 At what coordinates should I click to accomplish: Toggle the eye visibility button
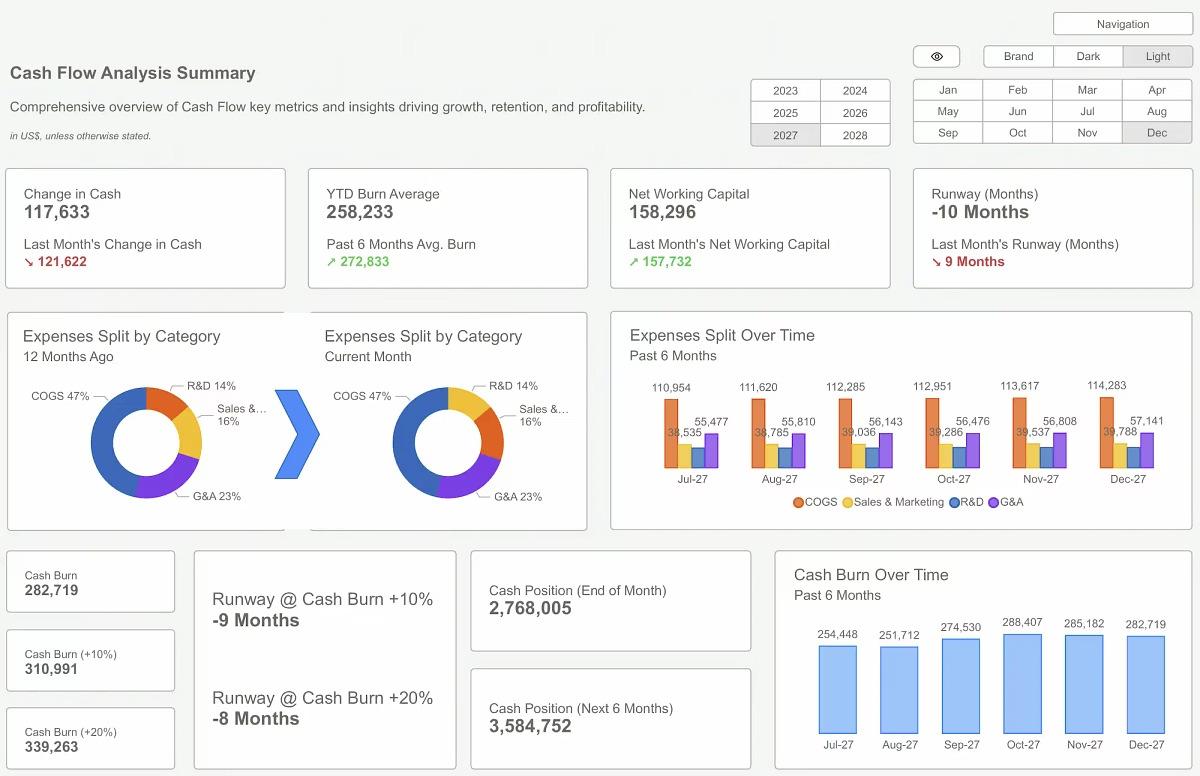tap(936, 57)
